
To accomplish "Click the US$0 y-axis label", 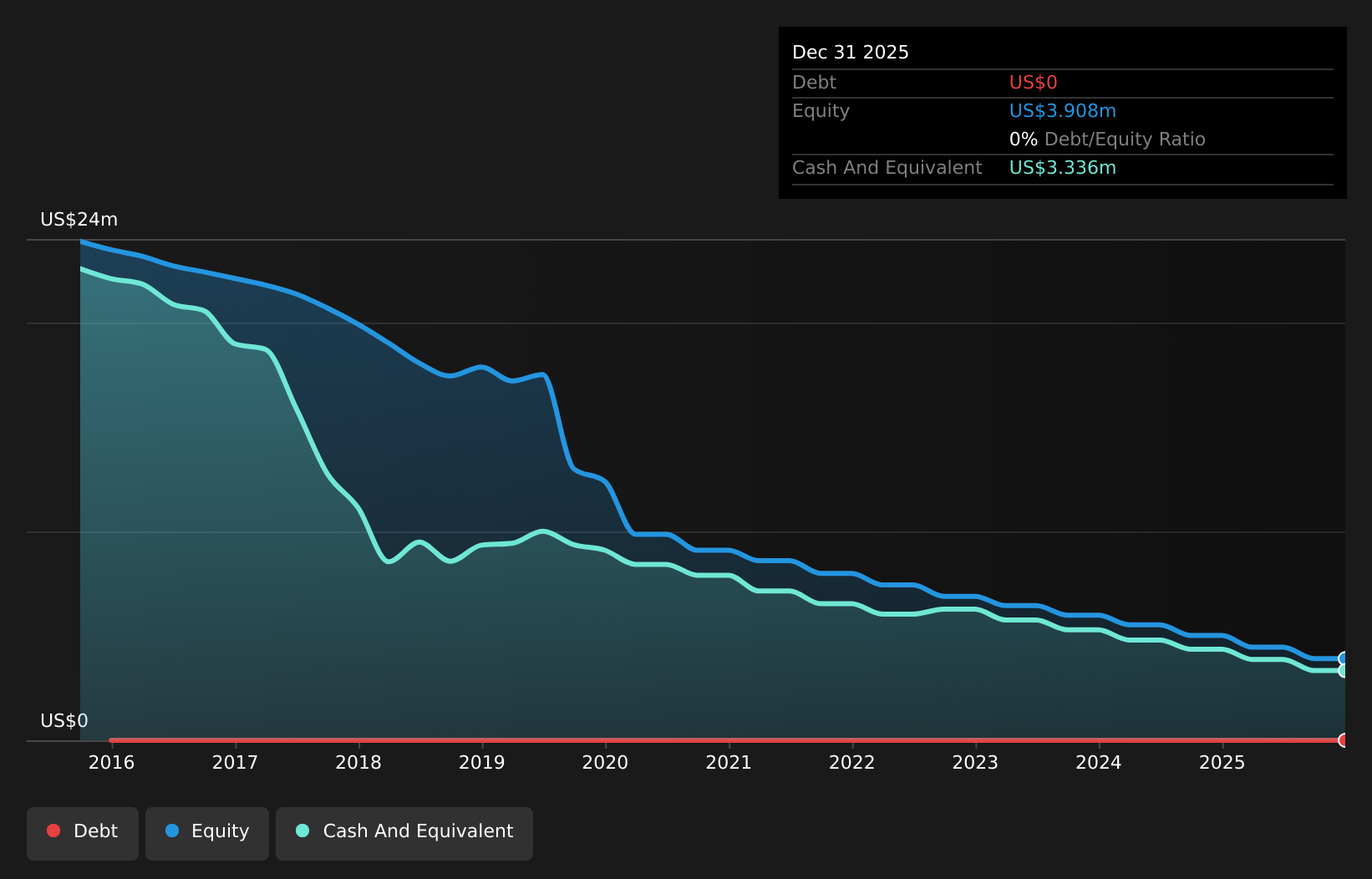I will (64, 721).
